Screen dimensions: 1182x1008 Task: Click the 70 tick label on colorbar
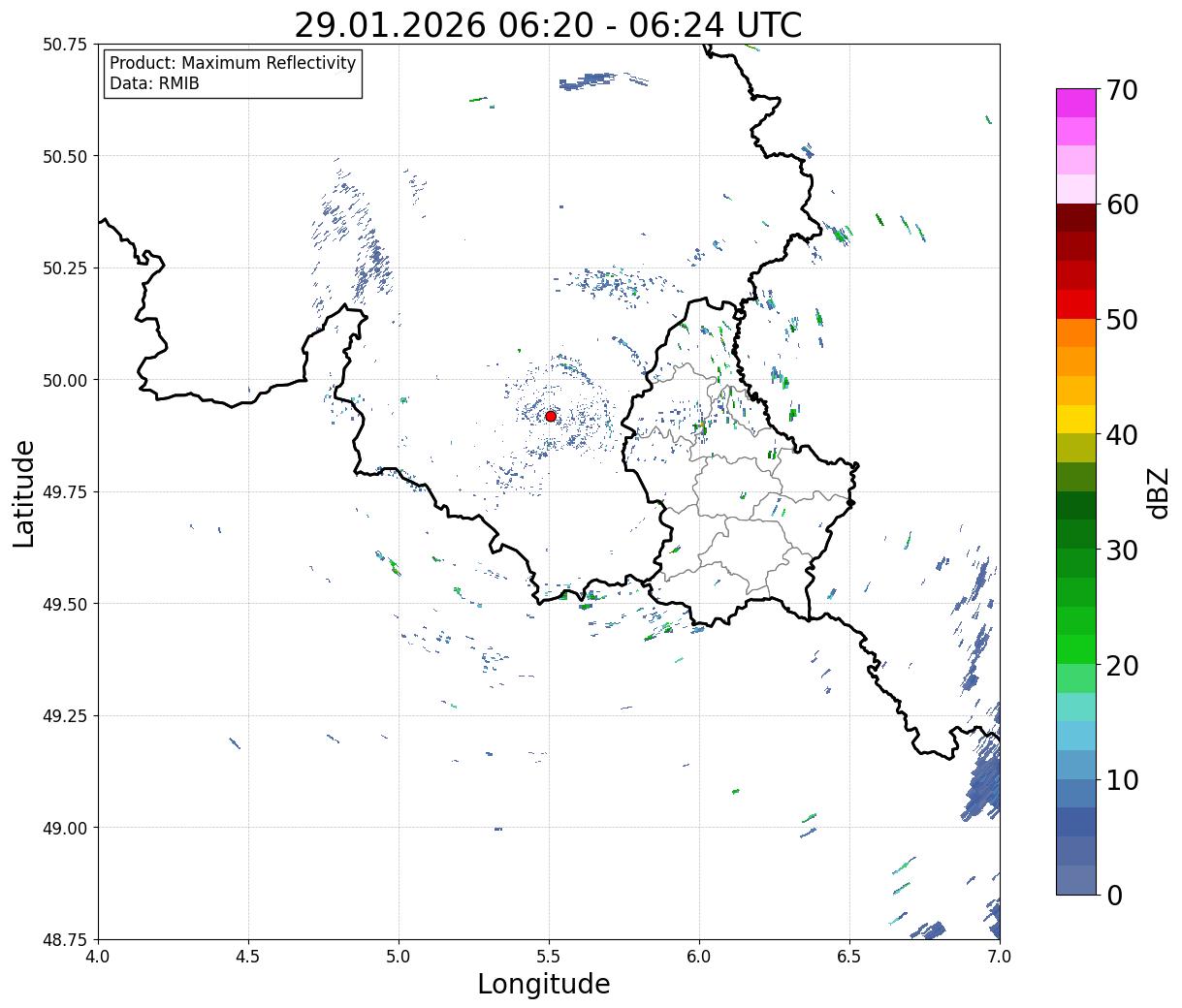click(x=1122, y=90)
